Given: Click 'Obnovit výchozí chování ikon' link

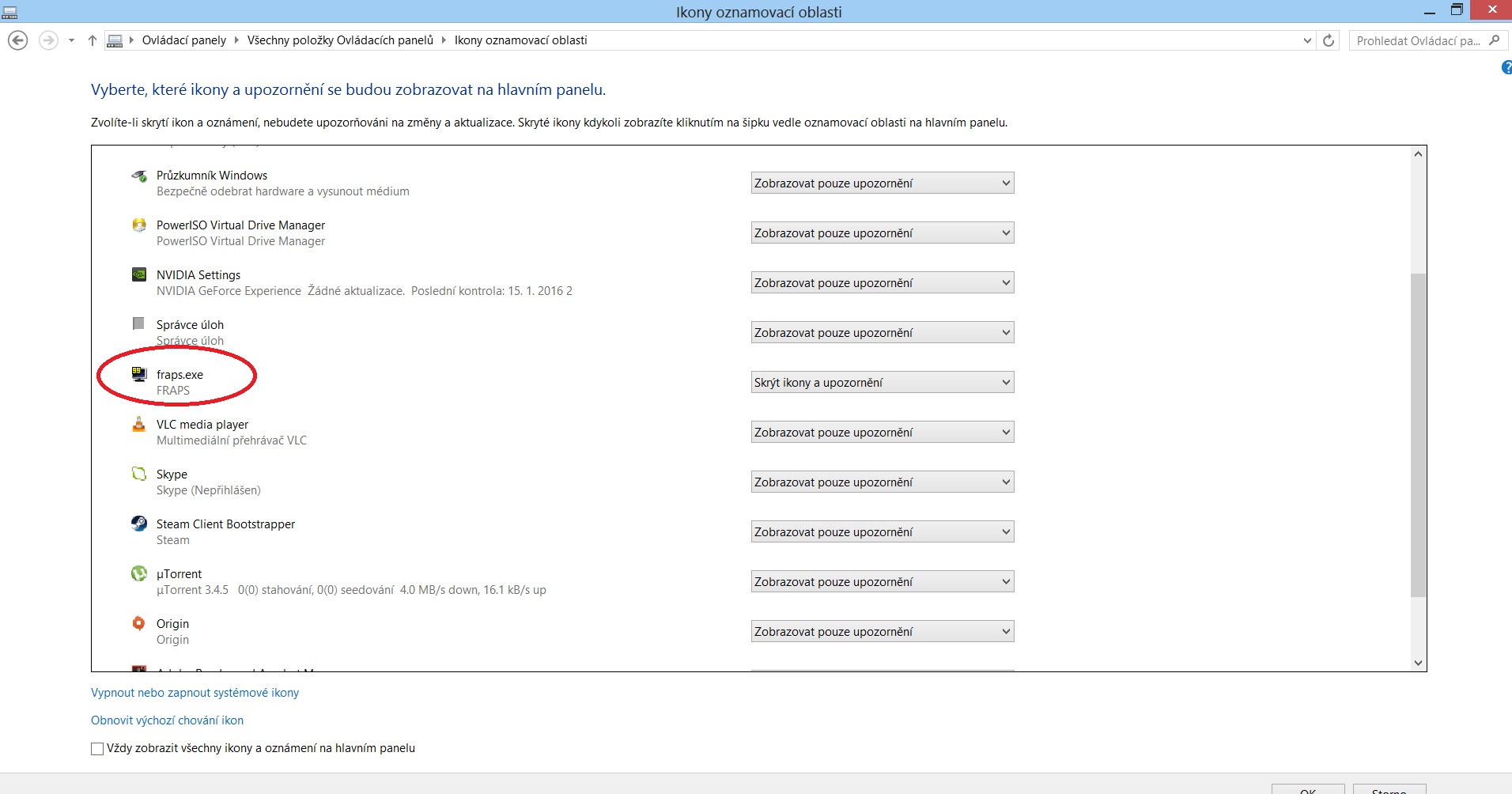Looking at the screenshot, I should pyautogui.click(x=167, y=720).
